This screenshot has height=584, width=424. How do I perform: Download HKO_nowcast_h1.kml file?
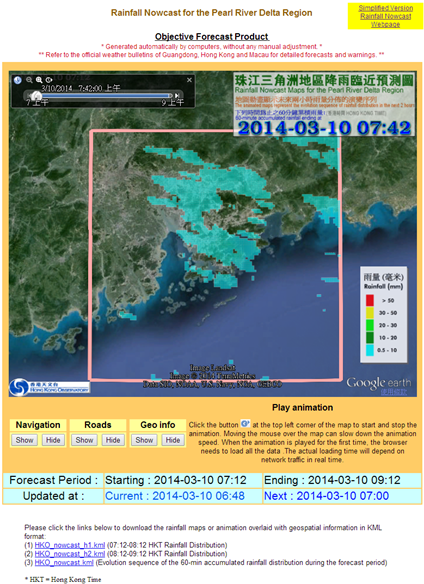(70, 545)
